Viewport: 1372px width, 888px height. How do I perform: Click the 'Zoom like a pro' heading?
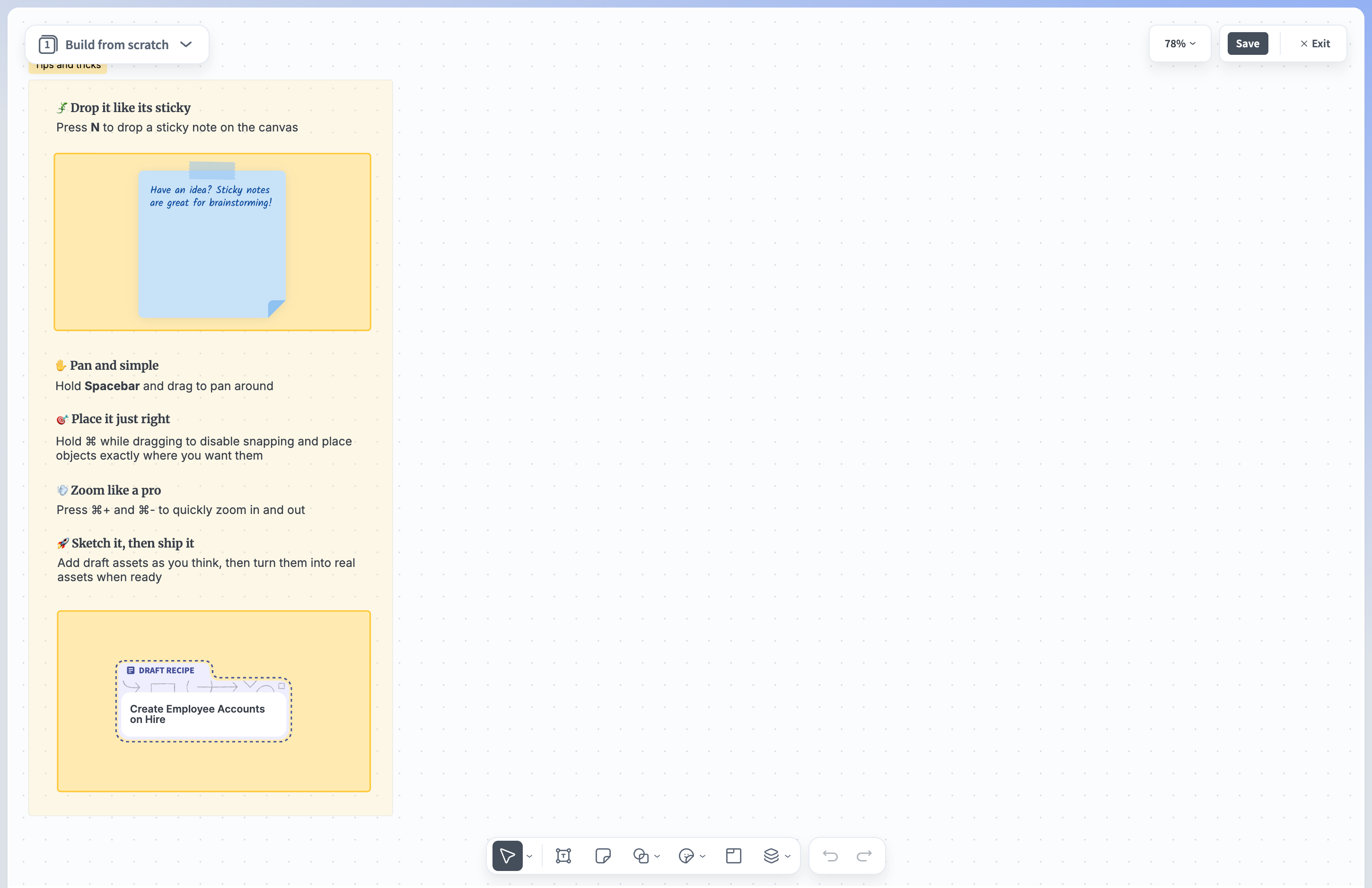click(x=116, y=490)
